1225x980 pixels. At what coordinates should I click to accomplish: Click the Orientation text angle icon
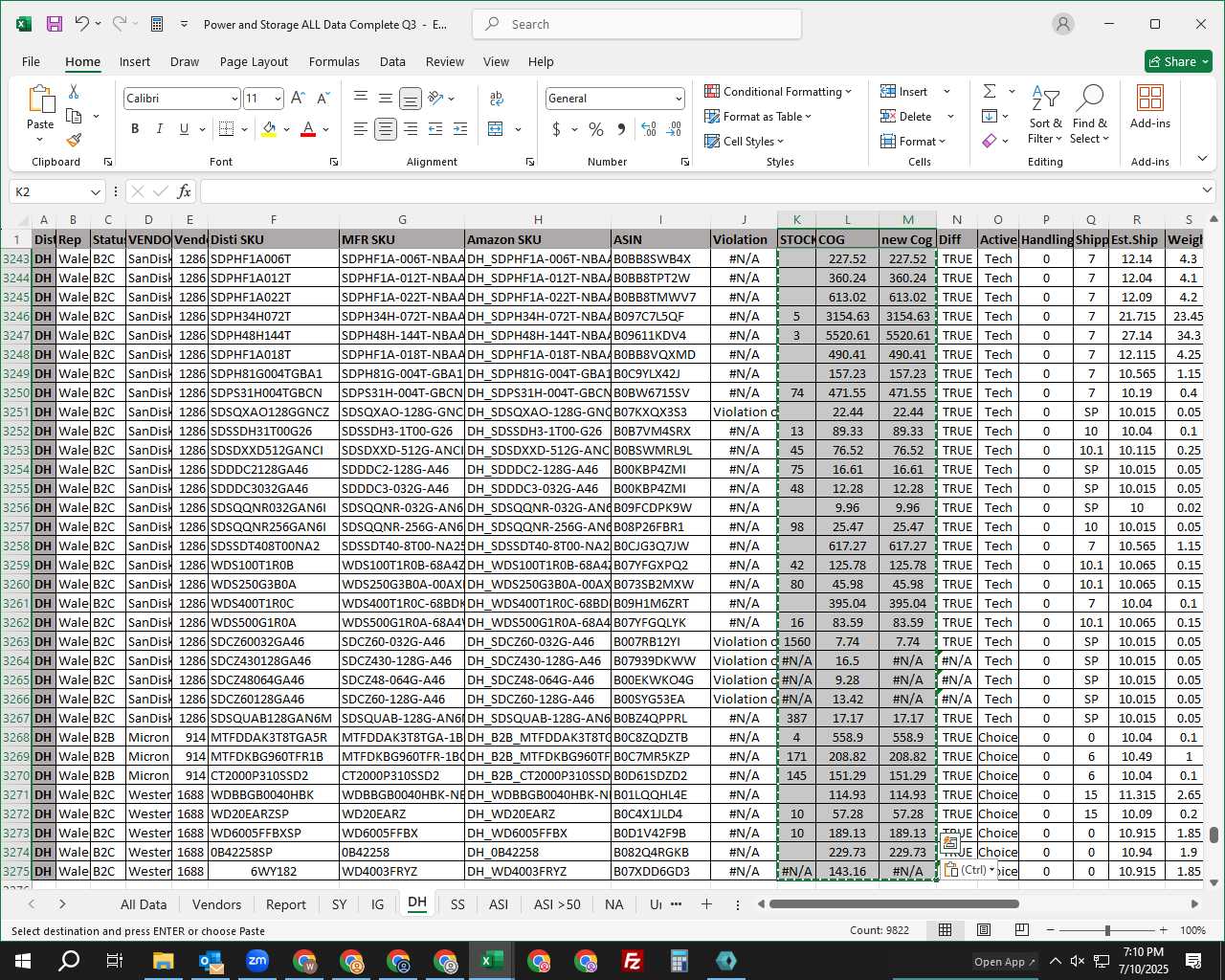coord(435,99)
